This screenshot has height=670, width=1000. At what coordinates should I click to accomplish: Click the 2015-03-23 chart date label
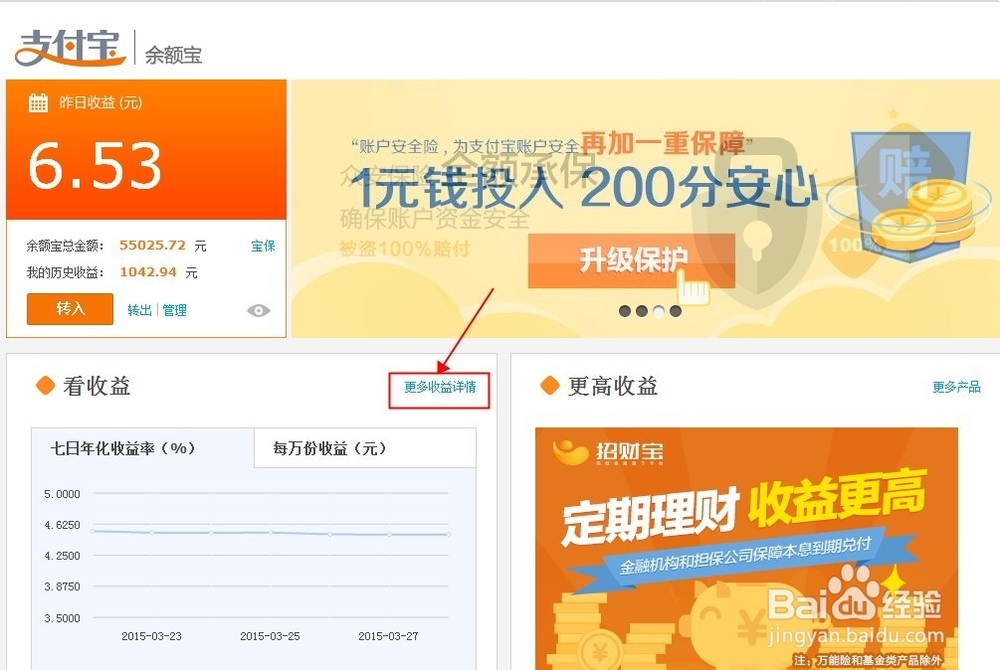point(151,636)
